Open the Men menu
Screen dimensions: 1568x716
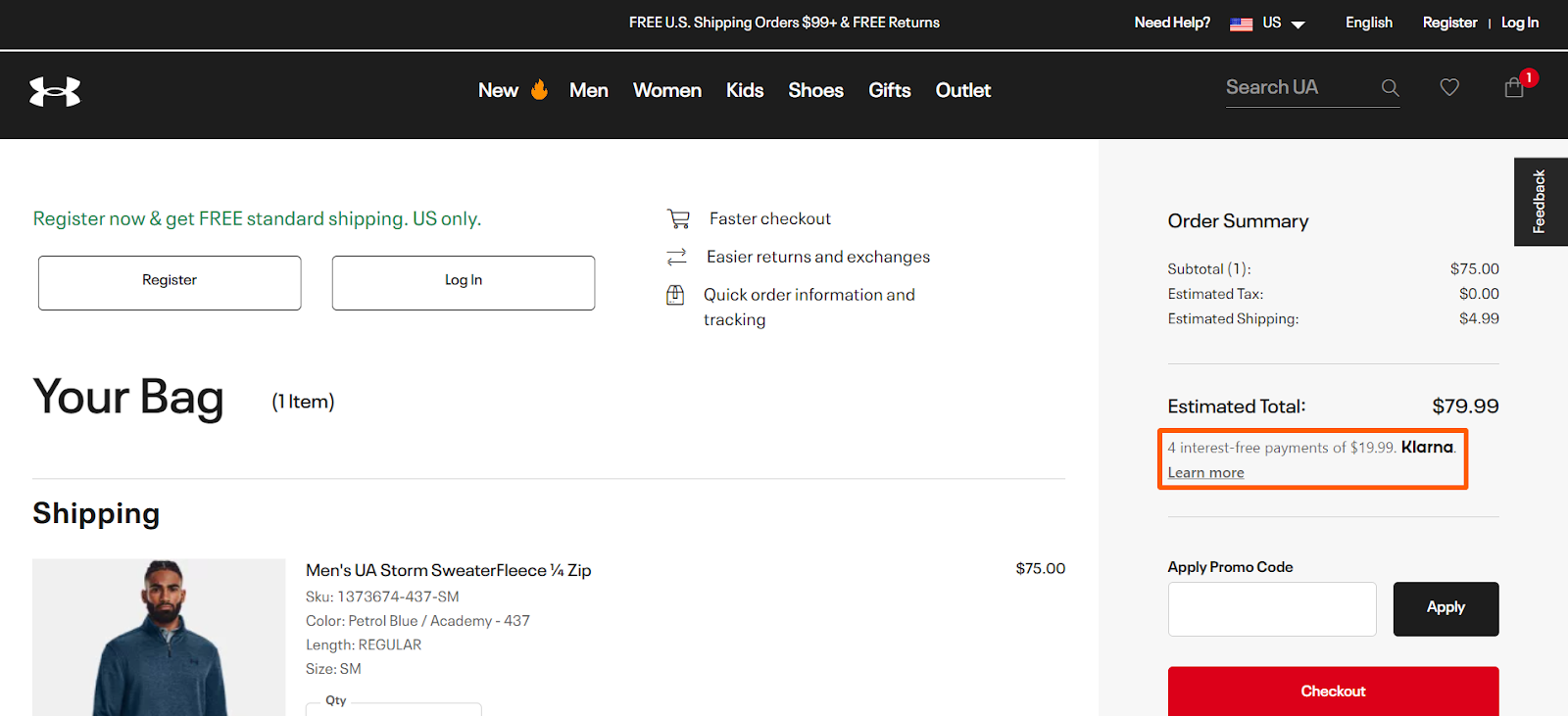[x=589, y=90]
